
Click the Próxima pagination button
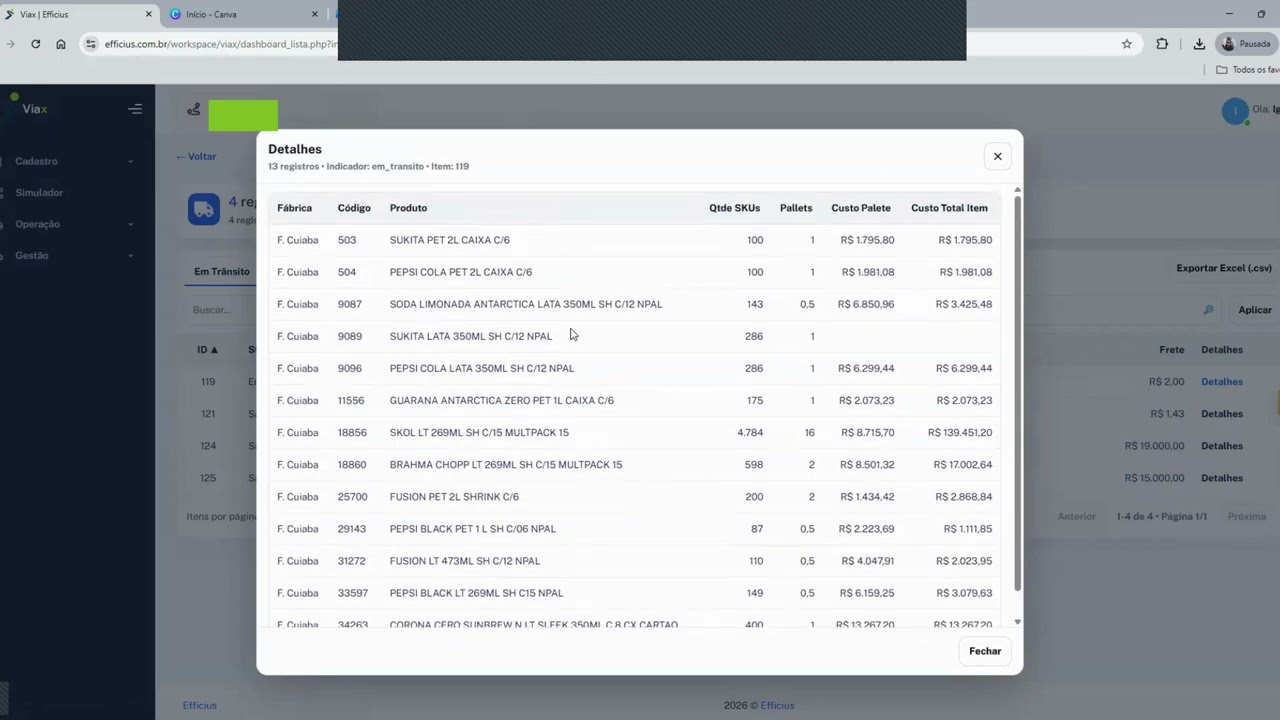pos(1247,517)
